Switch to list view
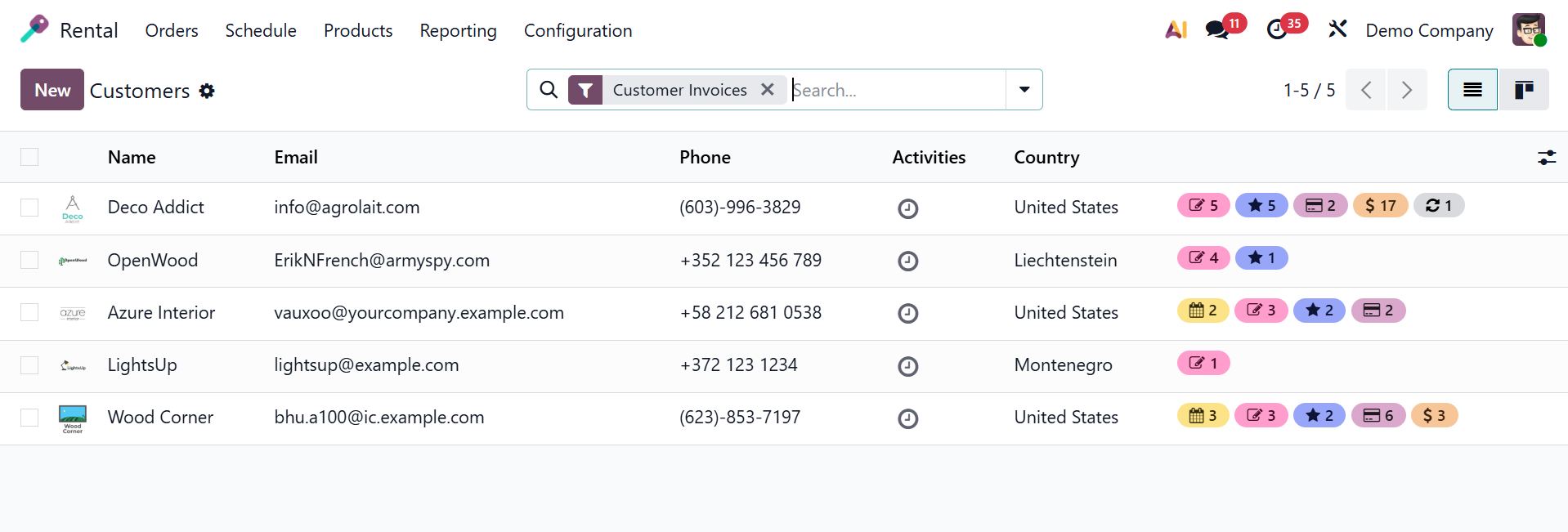 (x=1472, y=90)
